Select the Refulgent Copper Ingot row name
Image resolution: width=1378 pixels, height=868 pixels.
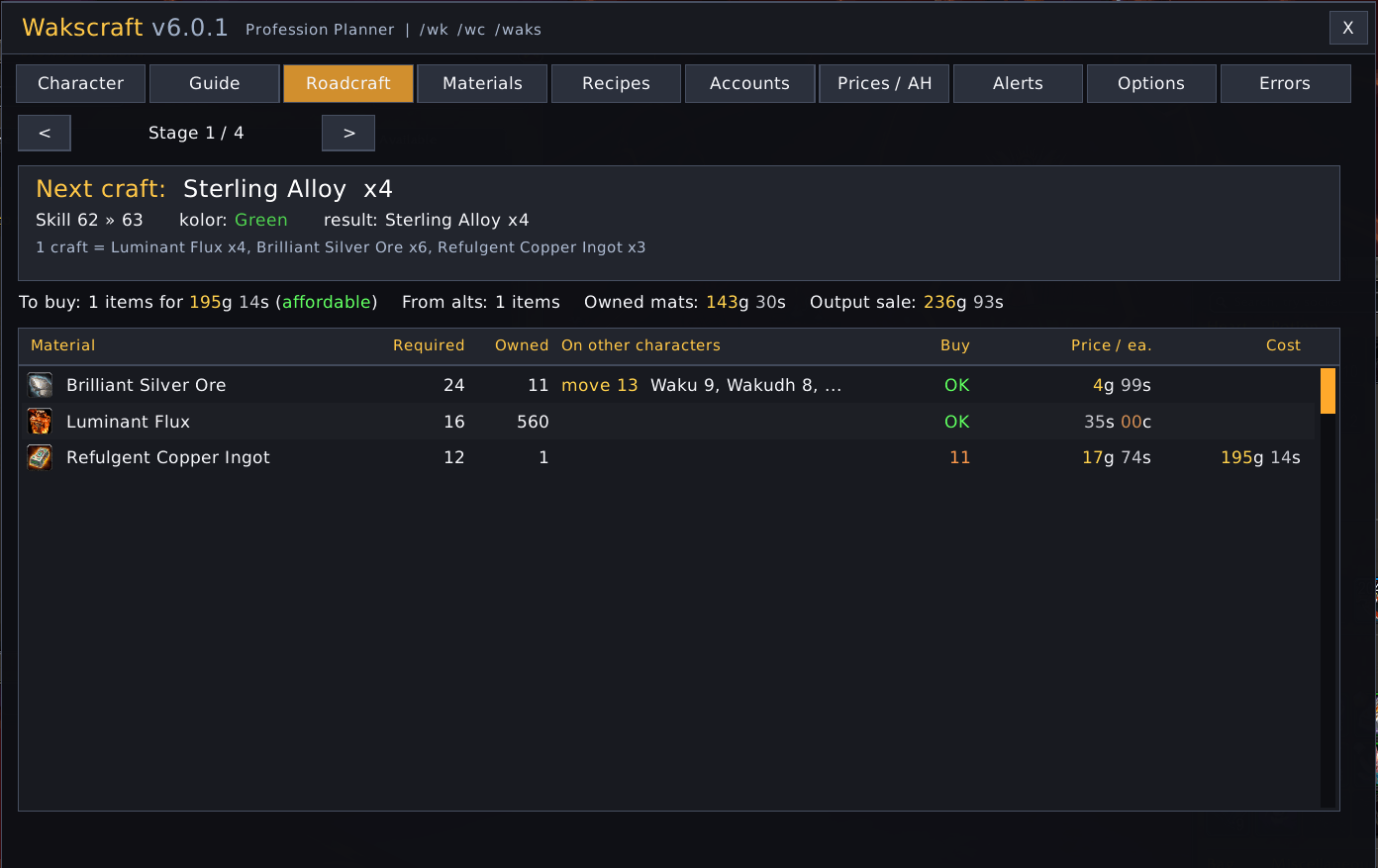168,457
